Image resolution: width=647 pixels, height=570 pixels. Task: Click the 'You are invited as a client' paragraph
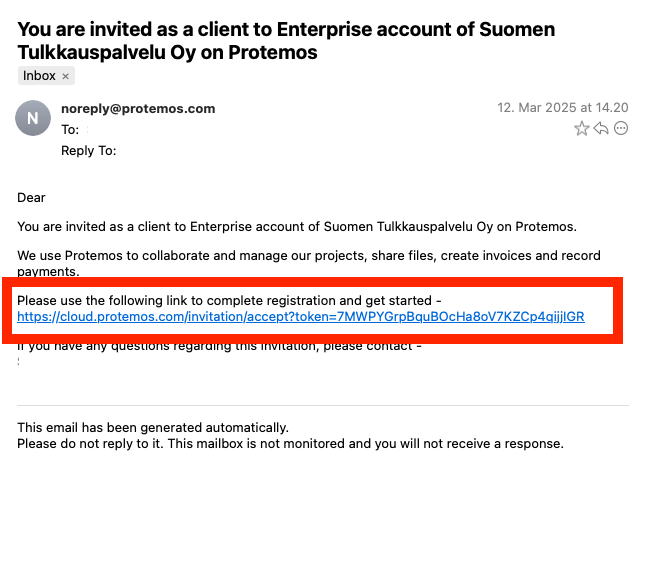tap(297, 227)
